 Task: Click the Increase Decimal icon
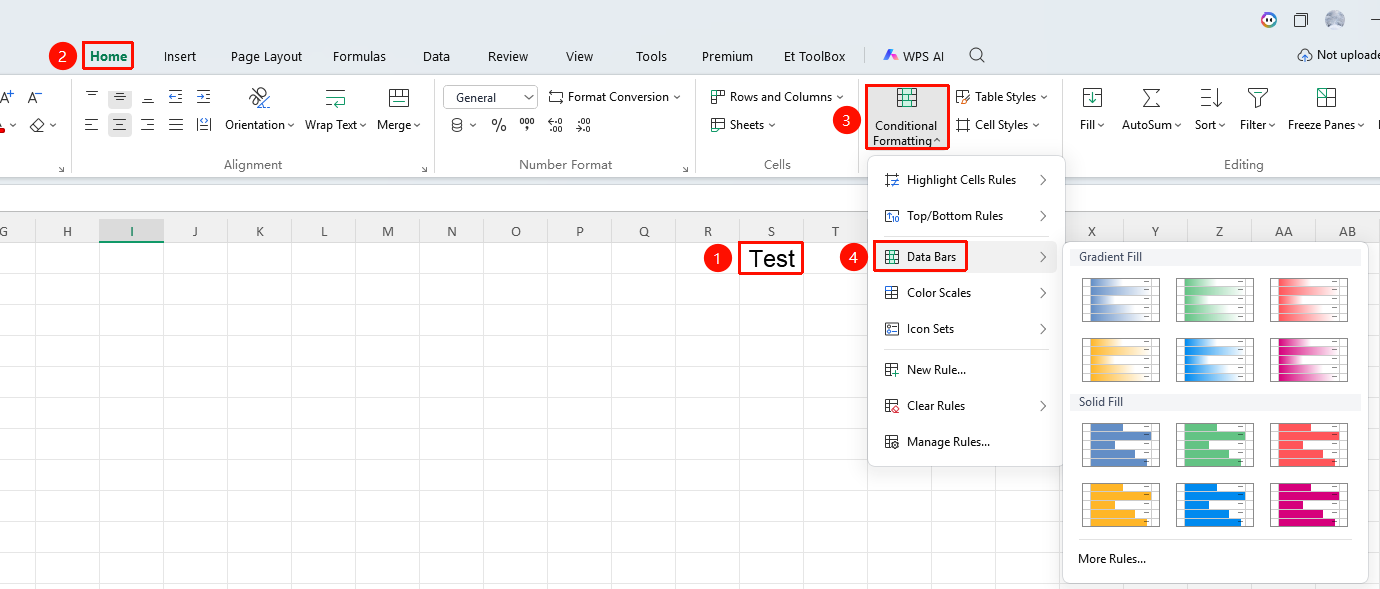555,125
